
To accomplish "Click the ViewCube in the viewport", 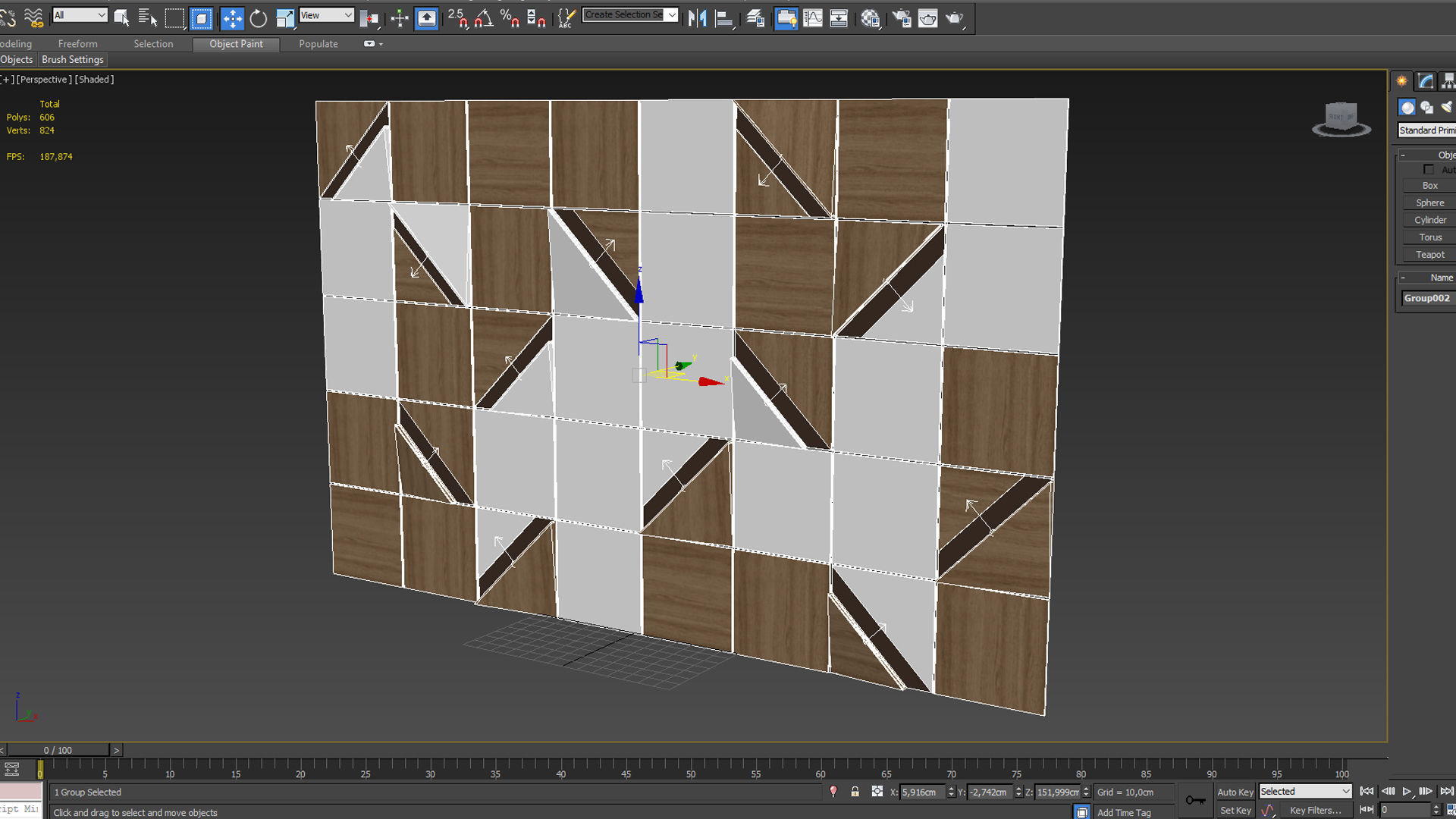I will (x=1341, y=119).
